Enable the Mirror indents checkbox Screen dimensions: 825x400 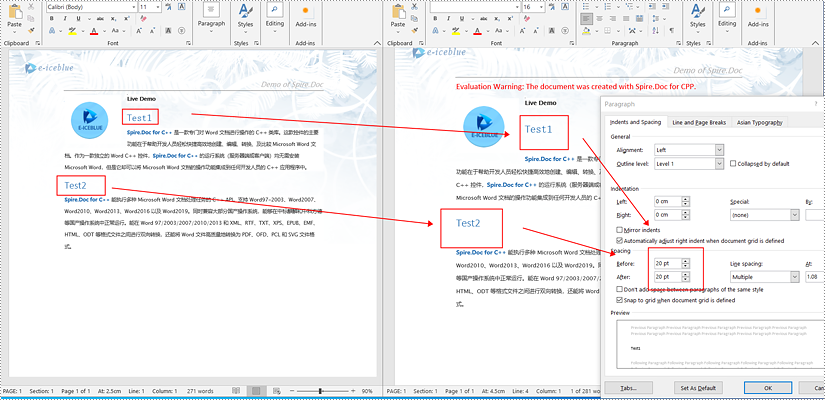(x=619, y=230)
